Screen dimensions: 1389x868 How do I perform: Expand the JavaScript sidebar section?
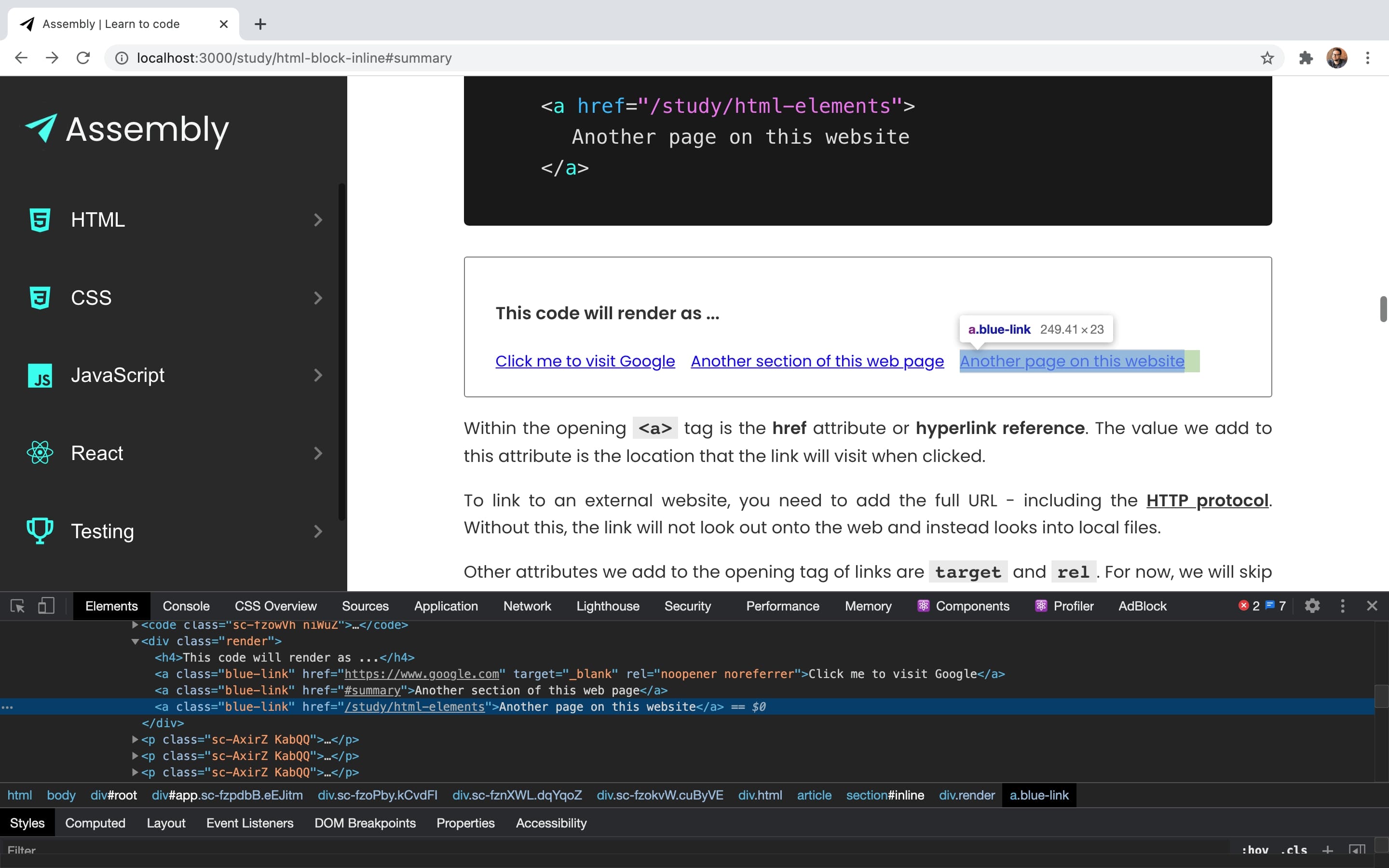point(318,376)
